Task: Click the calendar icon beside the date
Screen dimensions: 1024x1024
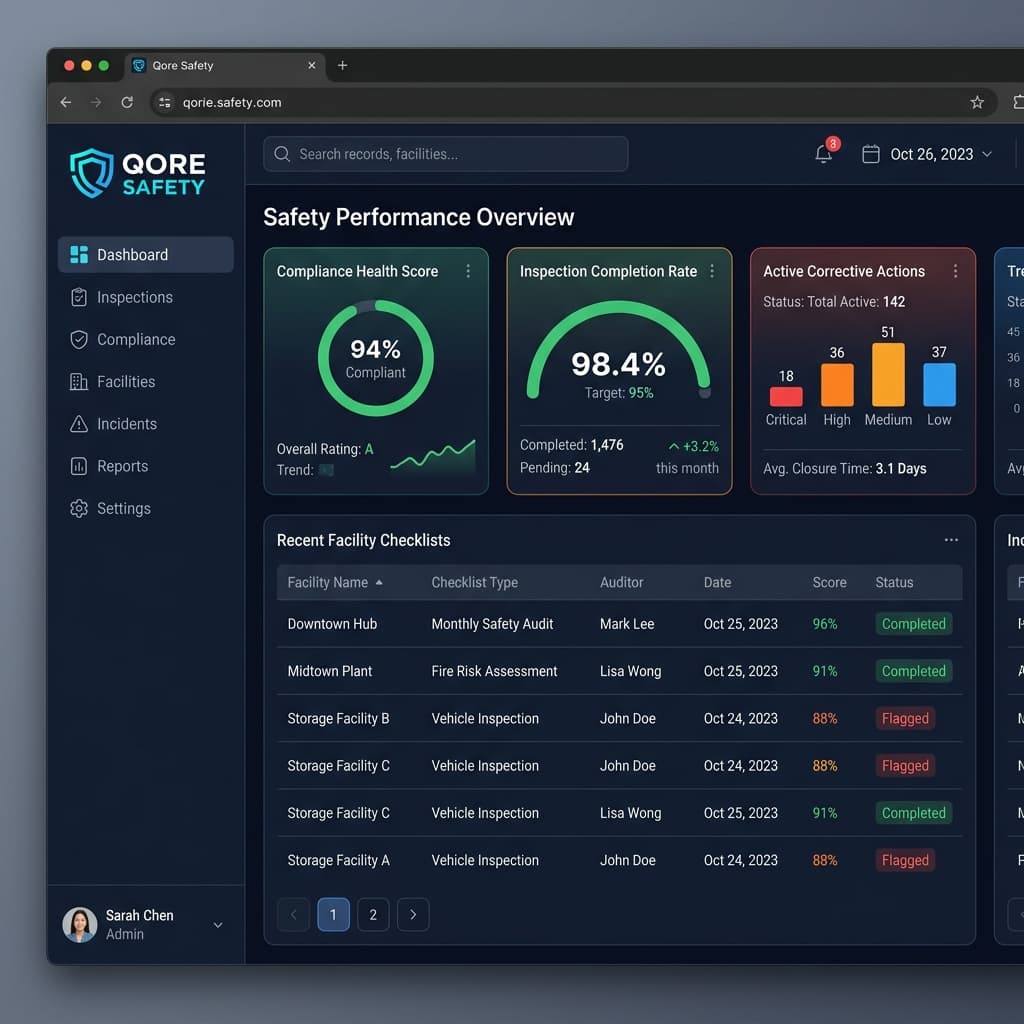Action: point(871,154)
